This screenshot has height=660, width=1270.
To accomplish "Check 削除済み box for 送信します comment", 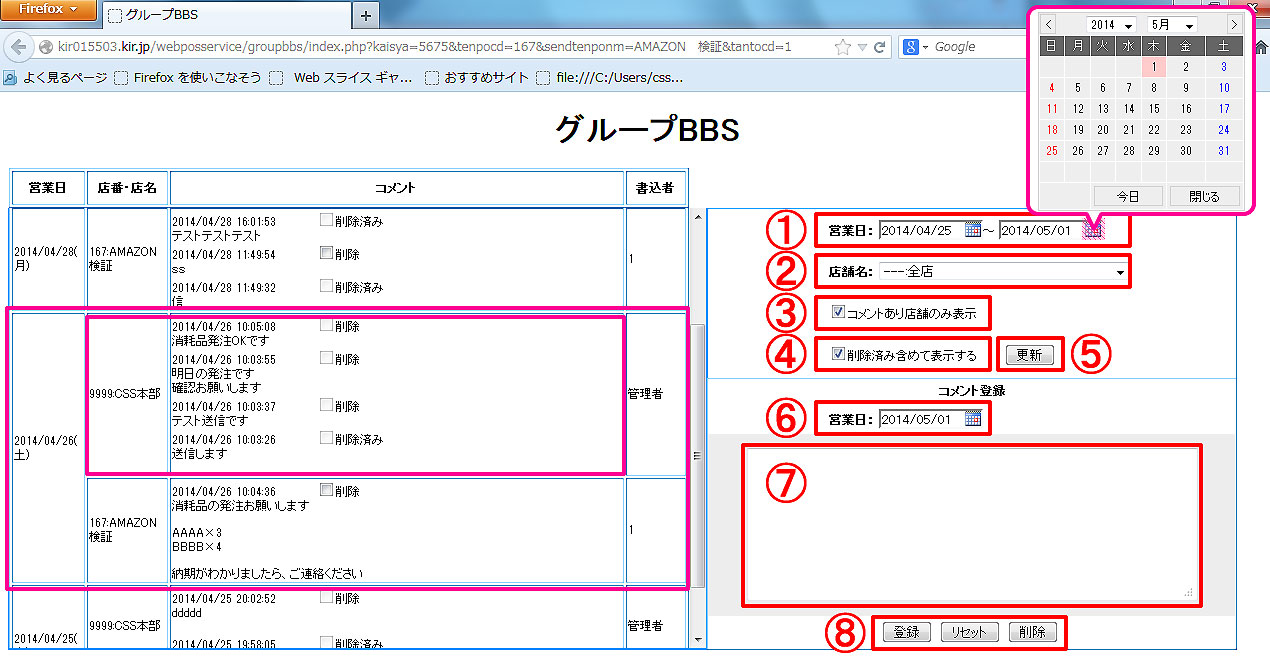I will point(326,438).
